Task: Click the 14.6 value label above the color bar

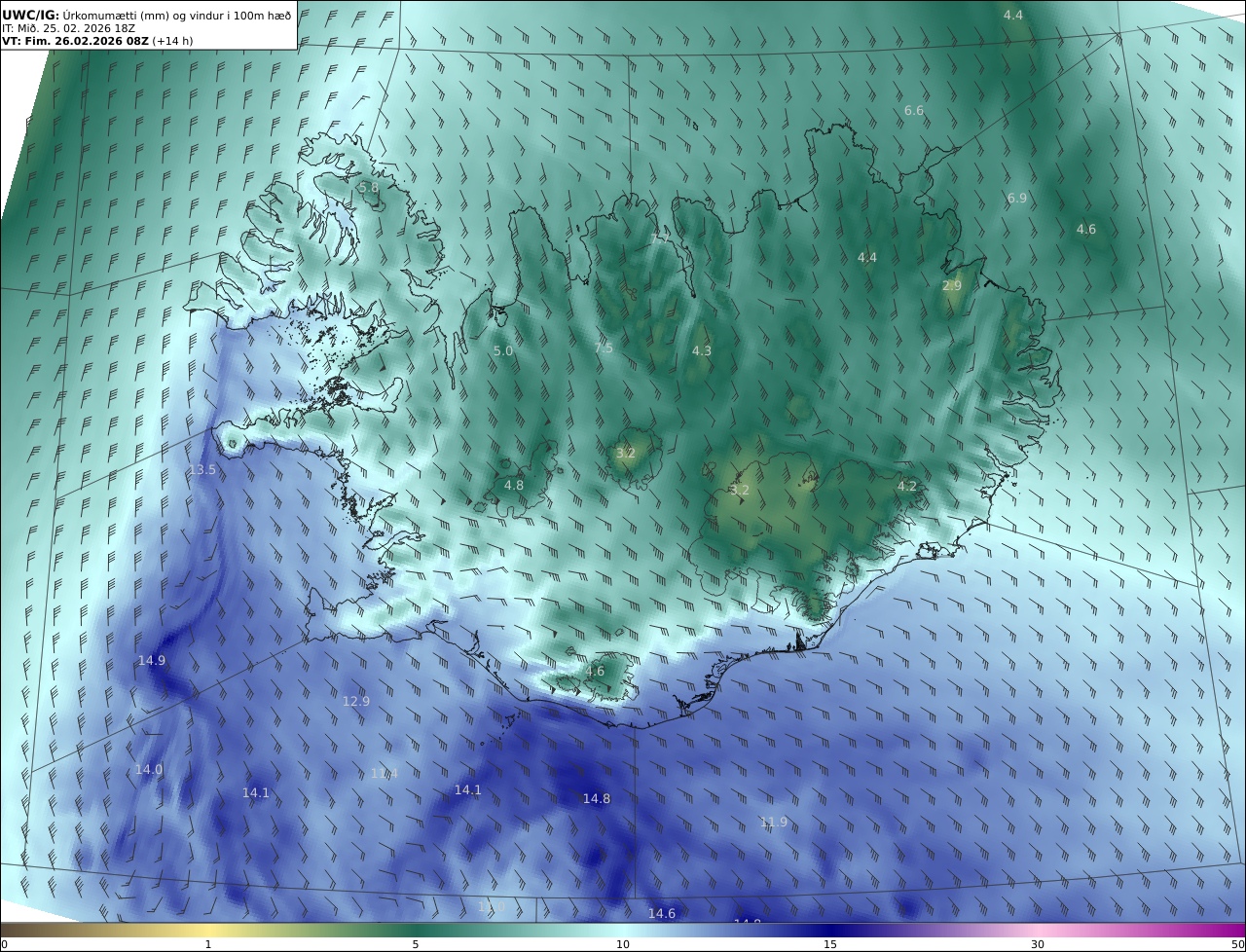Action: click(662, 913)
